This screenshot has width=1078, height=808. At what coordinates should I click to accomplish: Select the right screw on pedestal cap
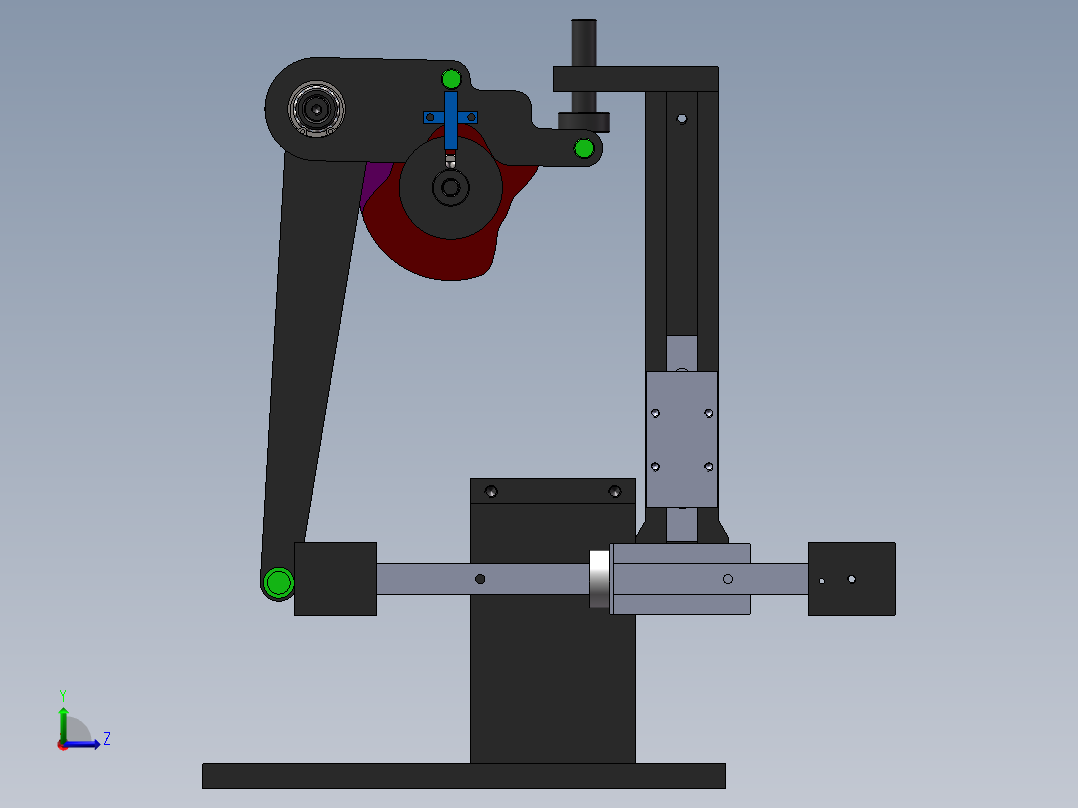615,492
